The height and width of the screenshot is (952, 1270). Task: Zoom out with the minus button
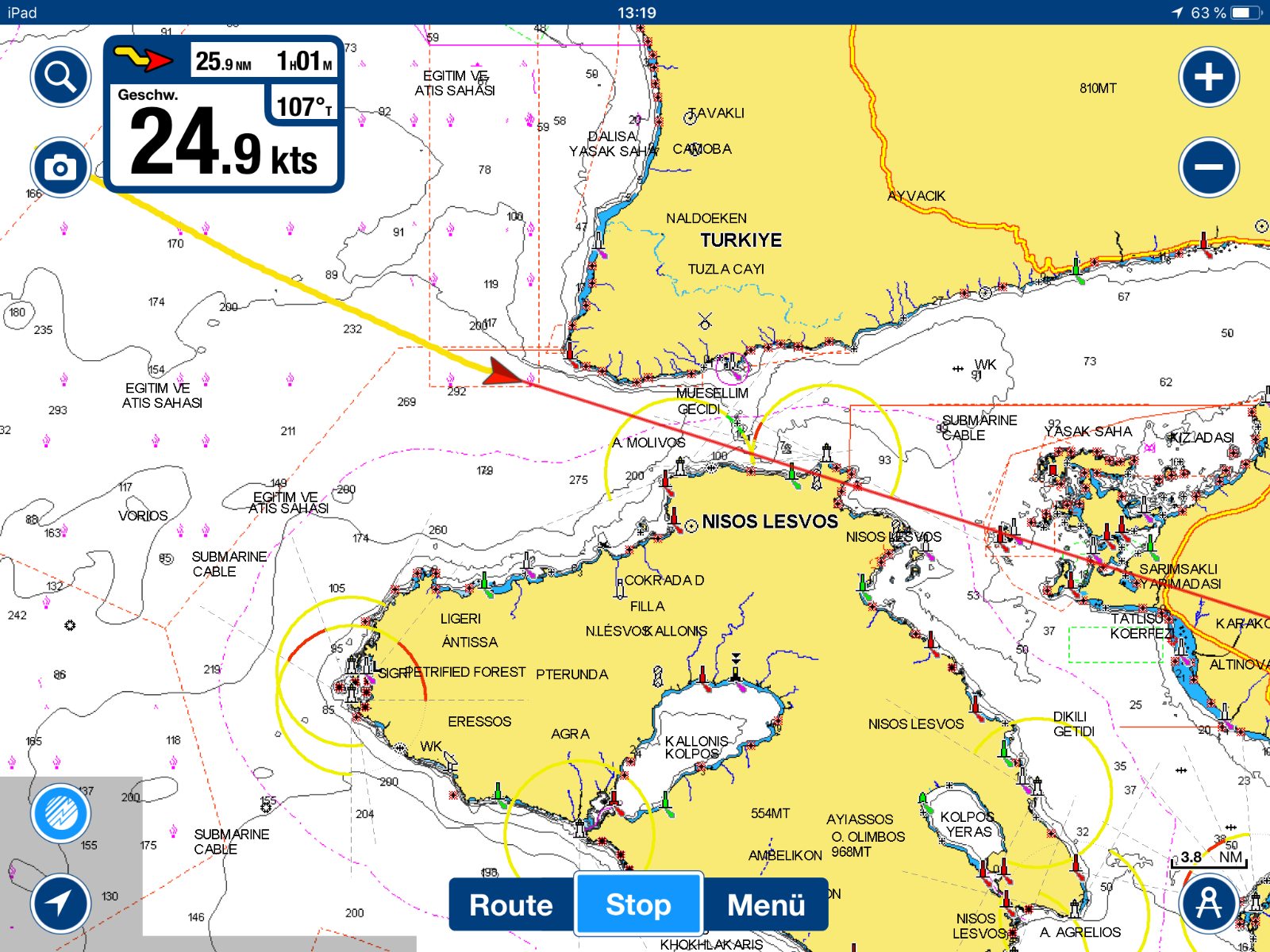(x=1209, y=167)
